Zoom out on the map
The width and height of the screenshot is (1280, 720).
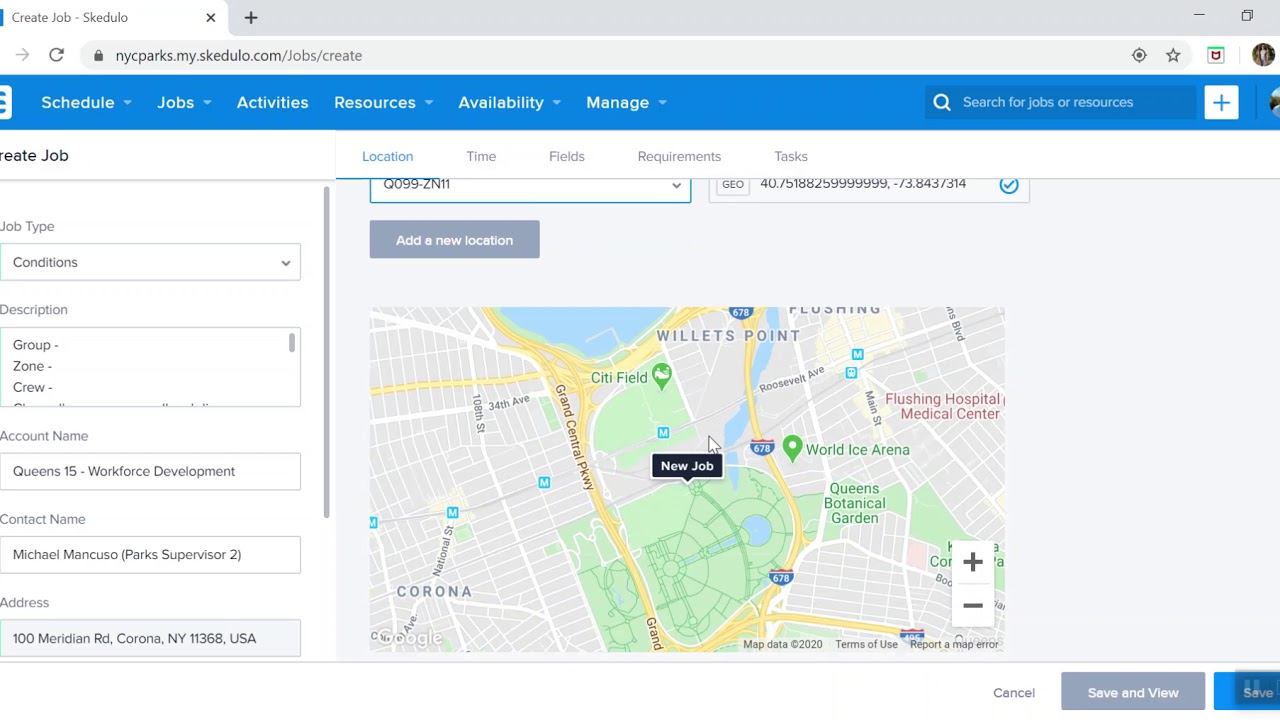click(x=973, y=605)
